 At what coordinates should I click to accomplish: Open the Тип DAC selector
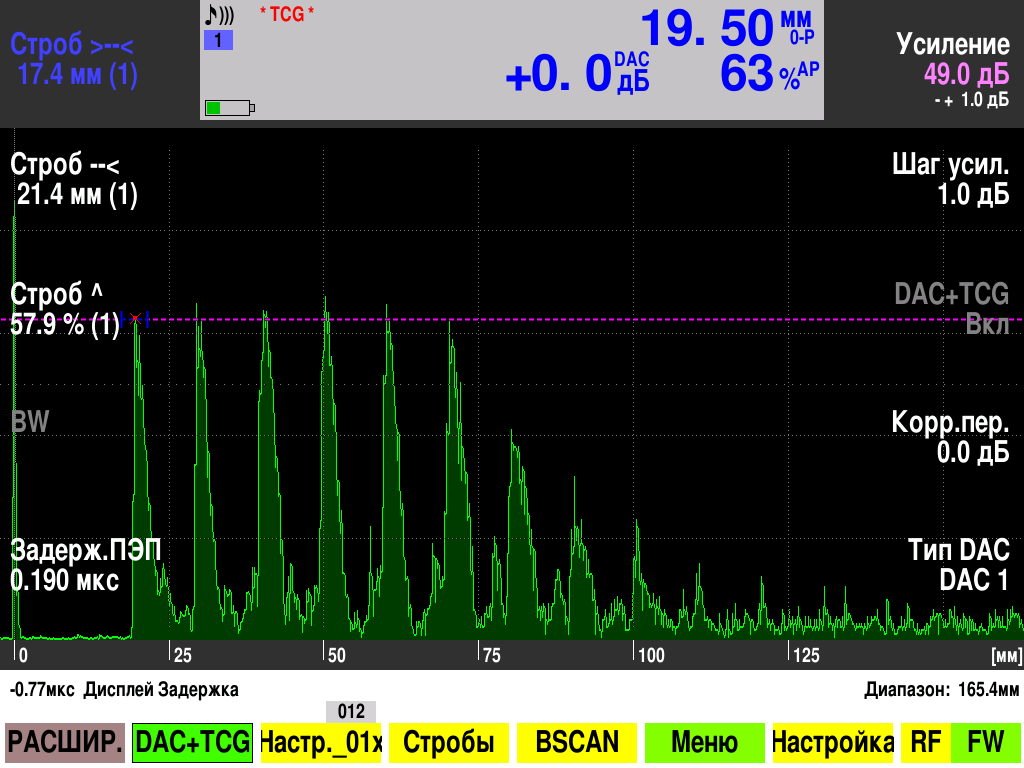coord(958,565)
